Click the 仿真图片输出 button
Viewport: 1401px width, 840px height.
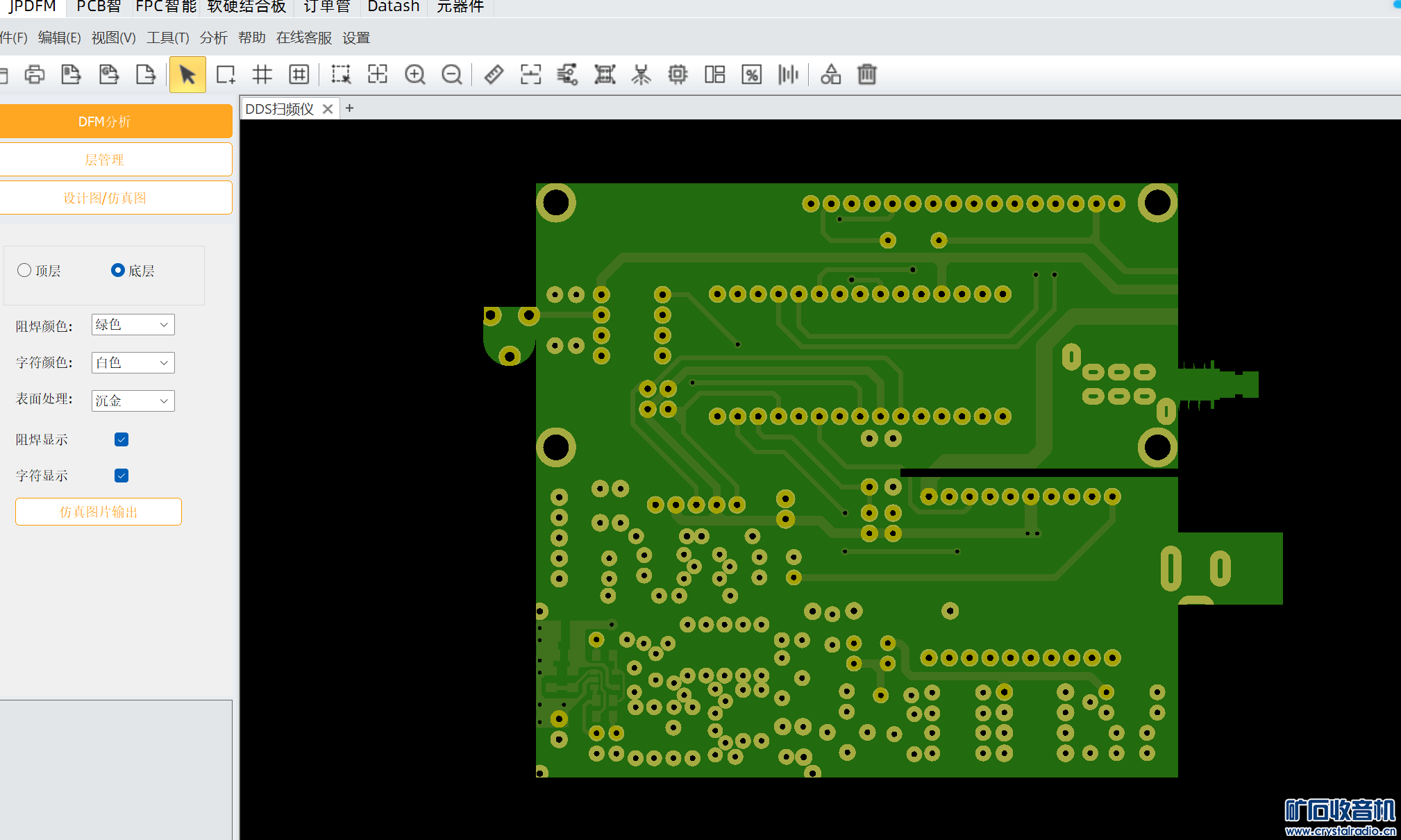[99, 512]
